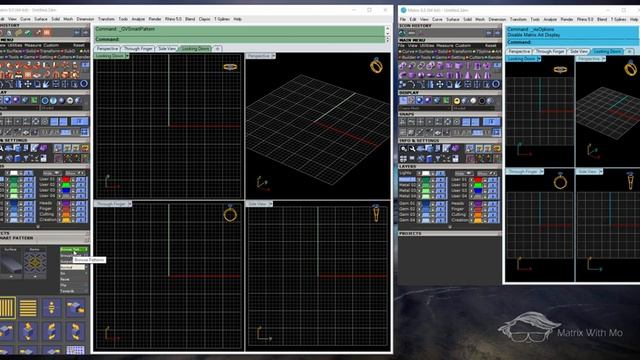640x360 pixels.
Task: Open Side View viewport dropdown in right window
Action: (600, 172)
